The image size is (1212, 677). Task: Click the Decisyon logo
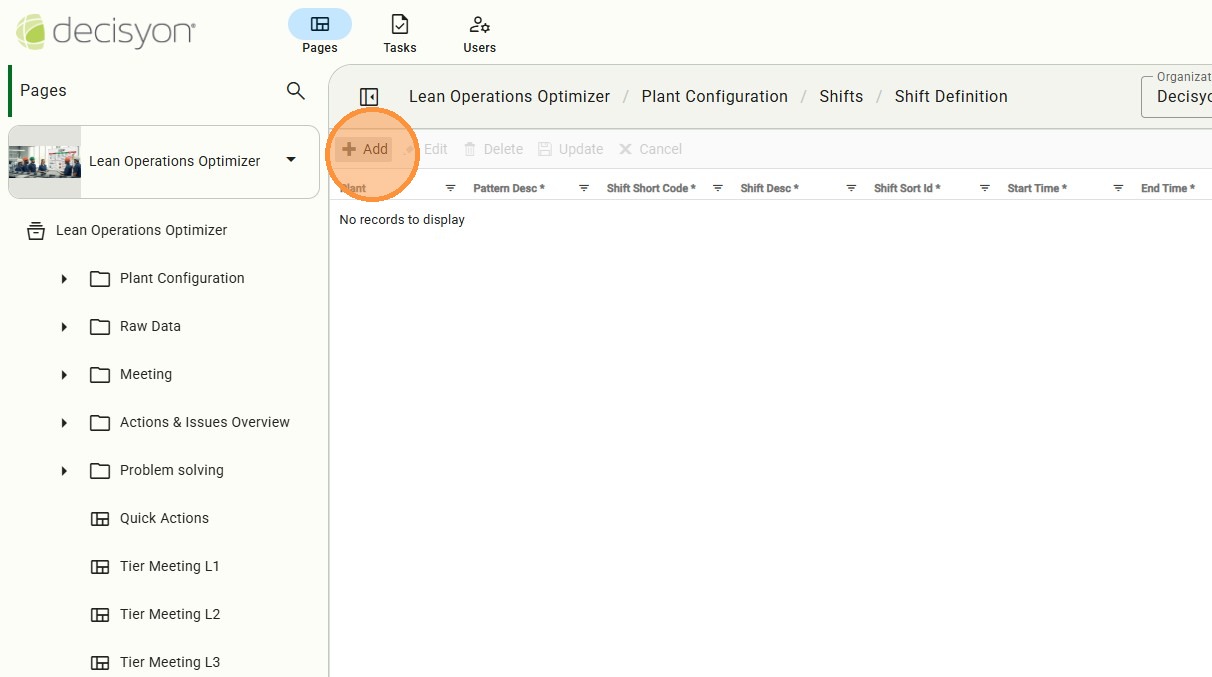coord(106,32)
